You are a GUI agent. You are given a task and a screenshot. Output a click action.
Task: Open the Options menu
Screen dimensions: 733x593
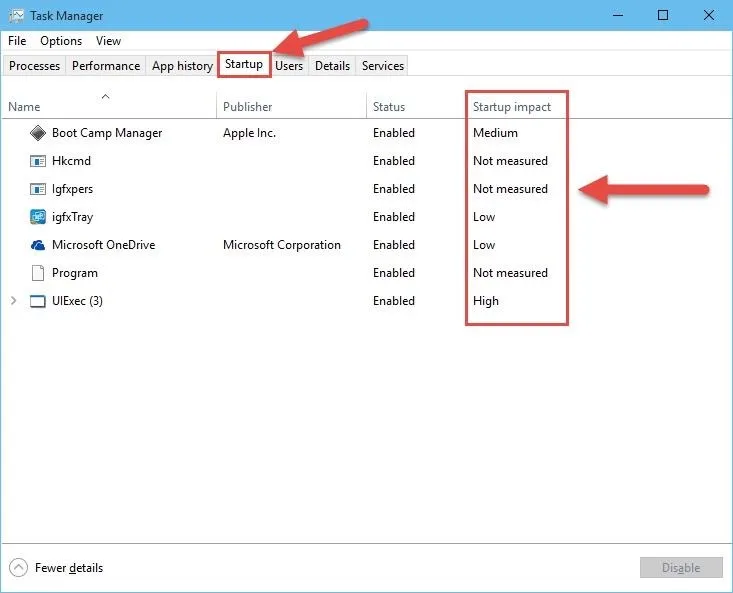(x=61, y=41)
